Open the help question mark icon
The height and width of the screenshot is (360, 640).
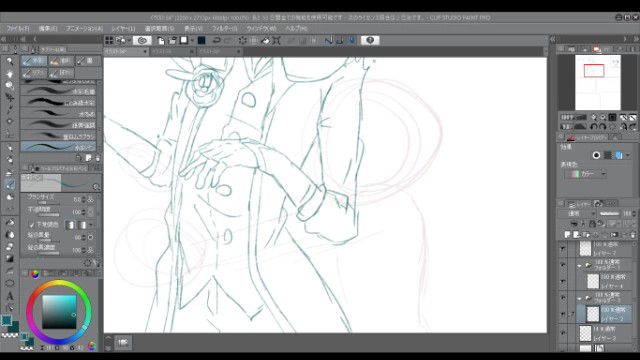pos(370,40)
